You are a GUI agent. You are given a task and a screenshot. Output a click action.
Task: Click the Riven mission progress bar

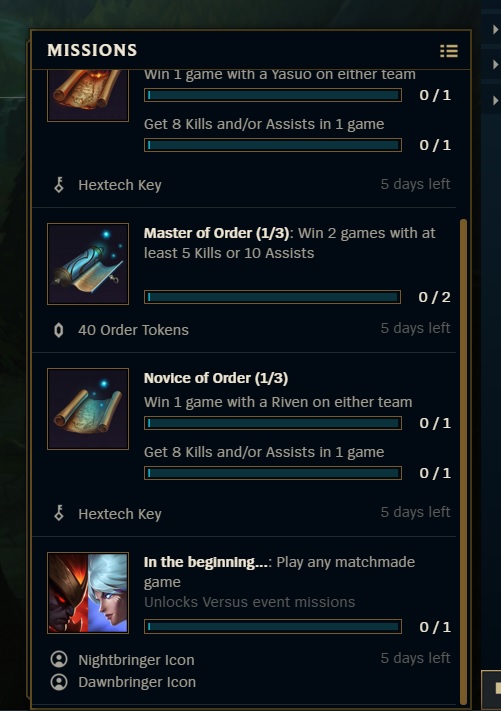pos(272,423)
